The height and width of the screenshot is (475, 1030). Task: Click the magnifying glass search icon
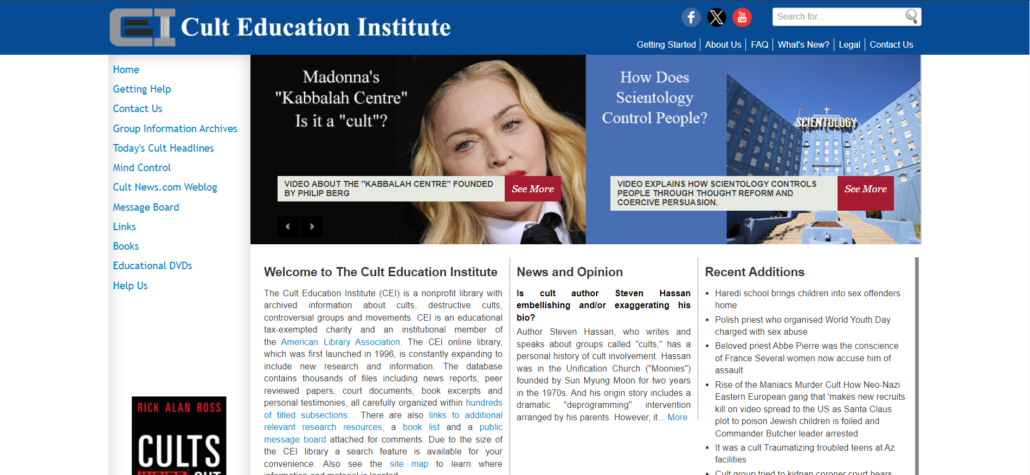pos(912,16)
